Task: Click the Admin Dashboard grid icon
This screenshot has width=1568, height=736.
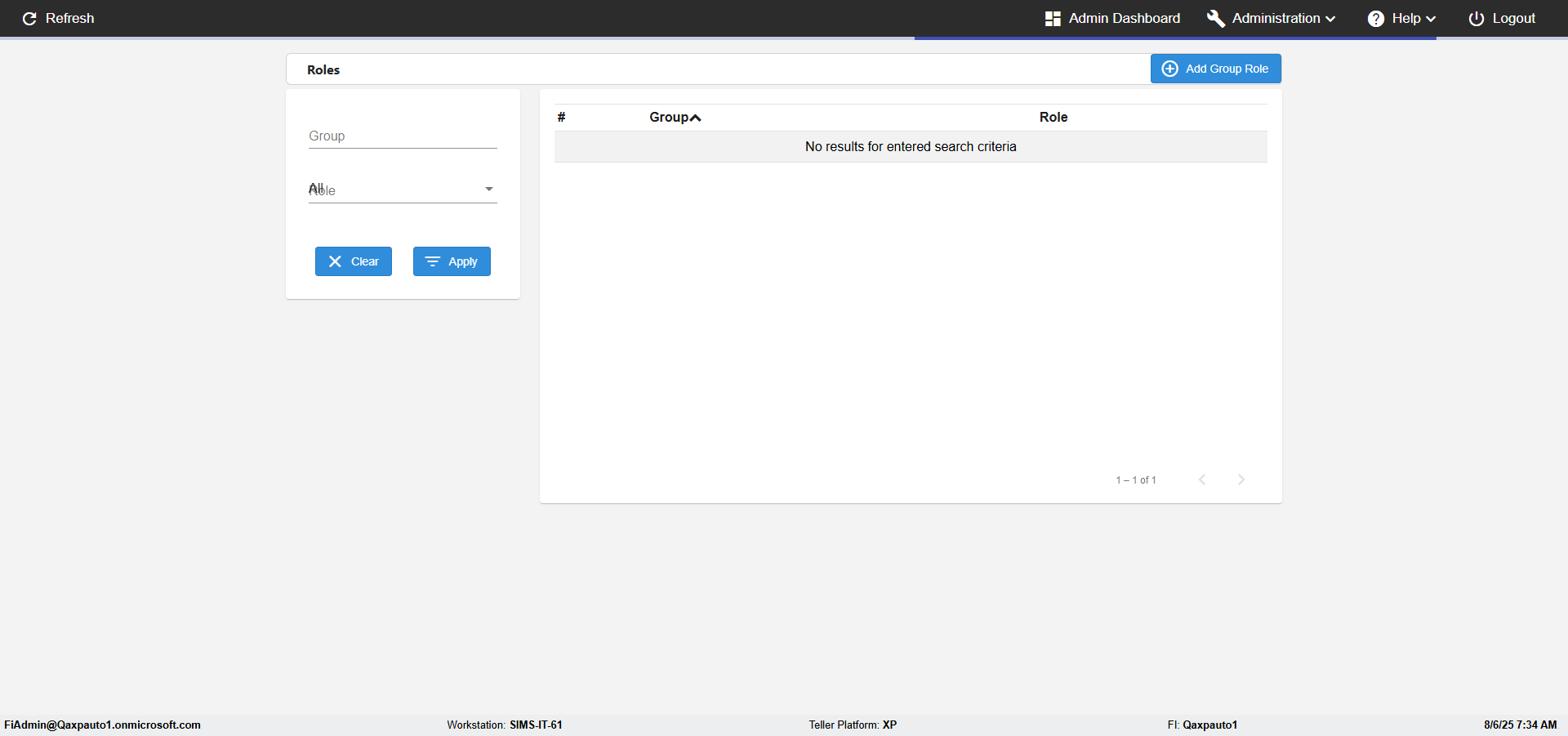Action: (1053, 19)
